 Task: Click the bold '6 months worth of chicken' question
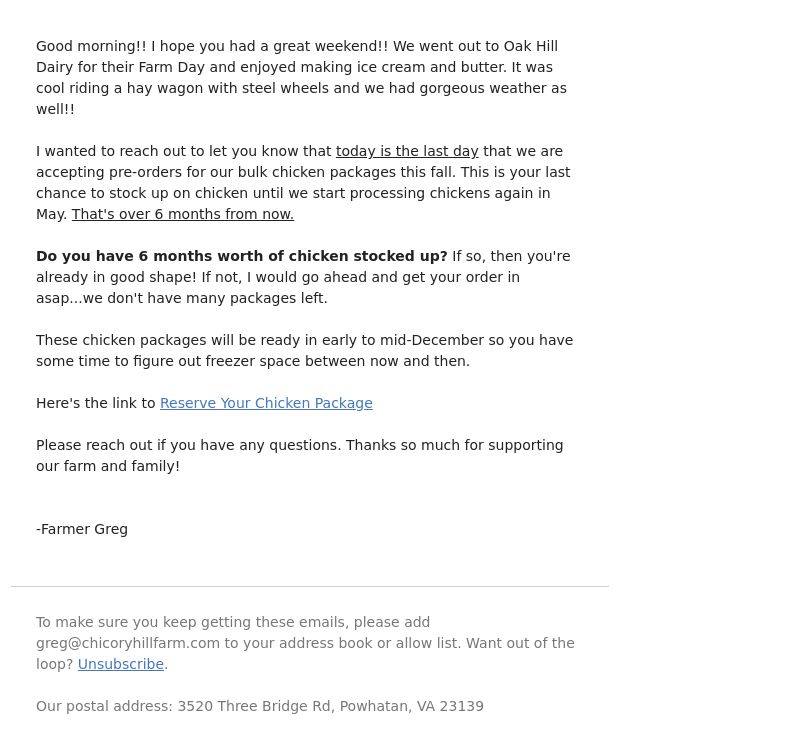pyautogui.click(x=242, y=256)
